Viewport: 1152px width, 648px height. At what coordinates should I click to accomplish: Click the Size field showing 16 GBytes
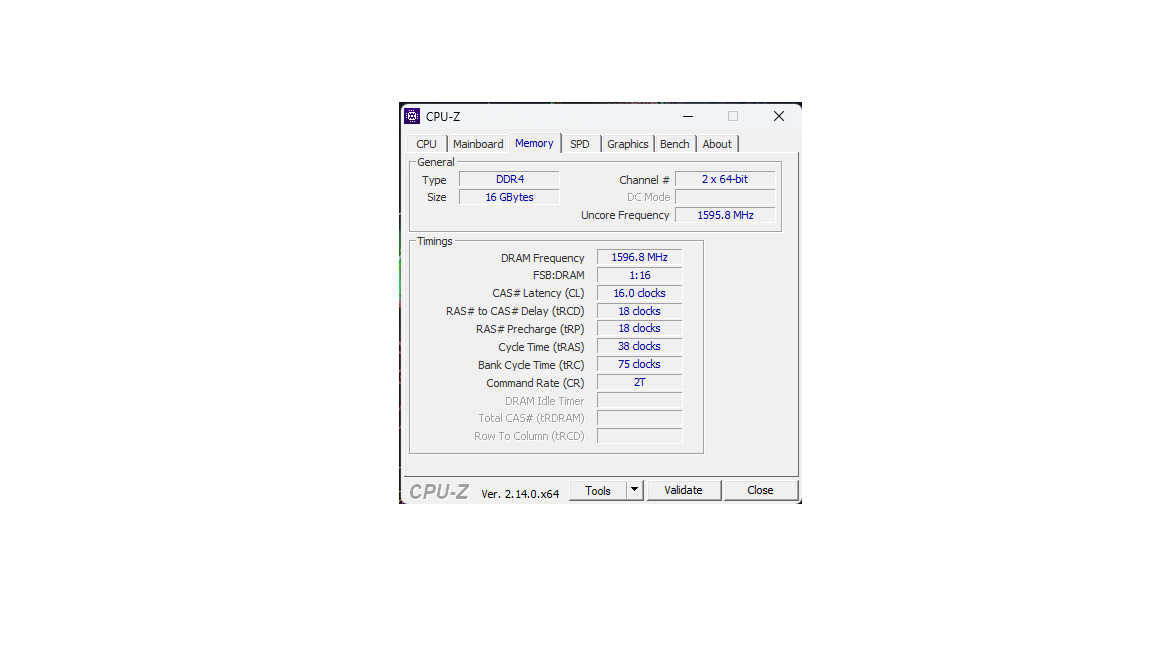coord(509,197)
